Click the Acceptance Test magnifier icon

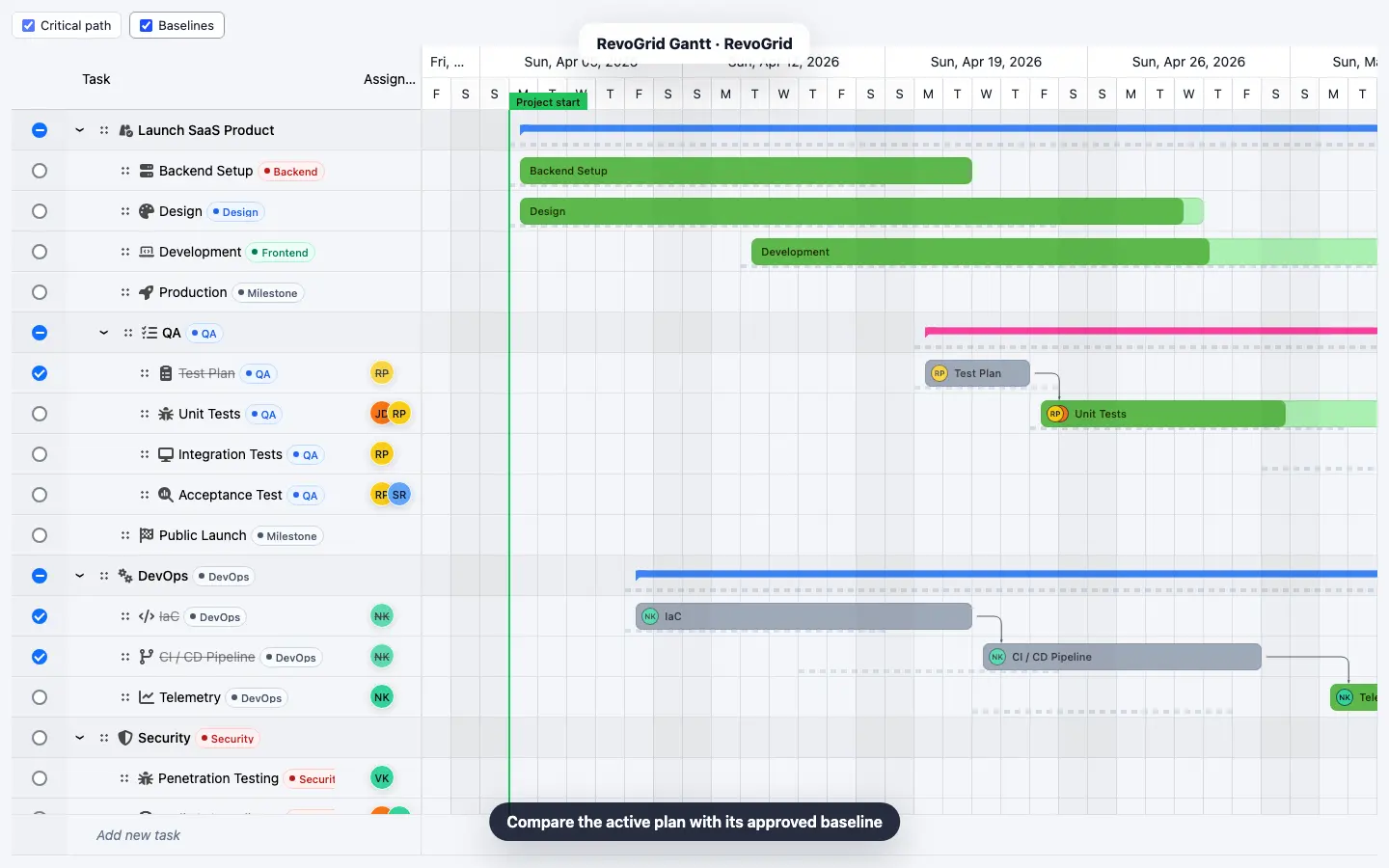[x=166, y=495]
